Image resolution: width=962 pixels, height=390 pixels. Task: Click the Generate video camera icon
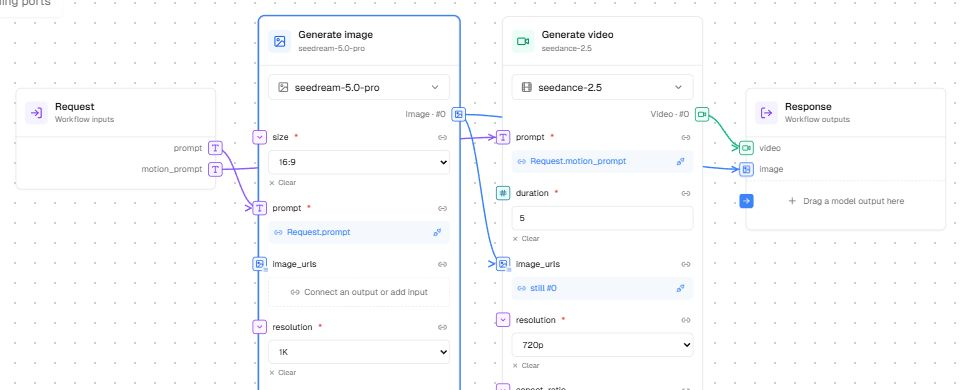[523, 41]
